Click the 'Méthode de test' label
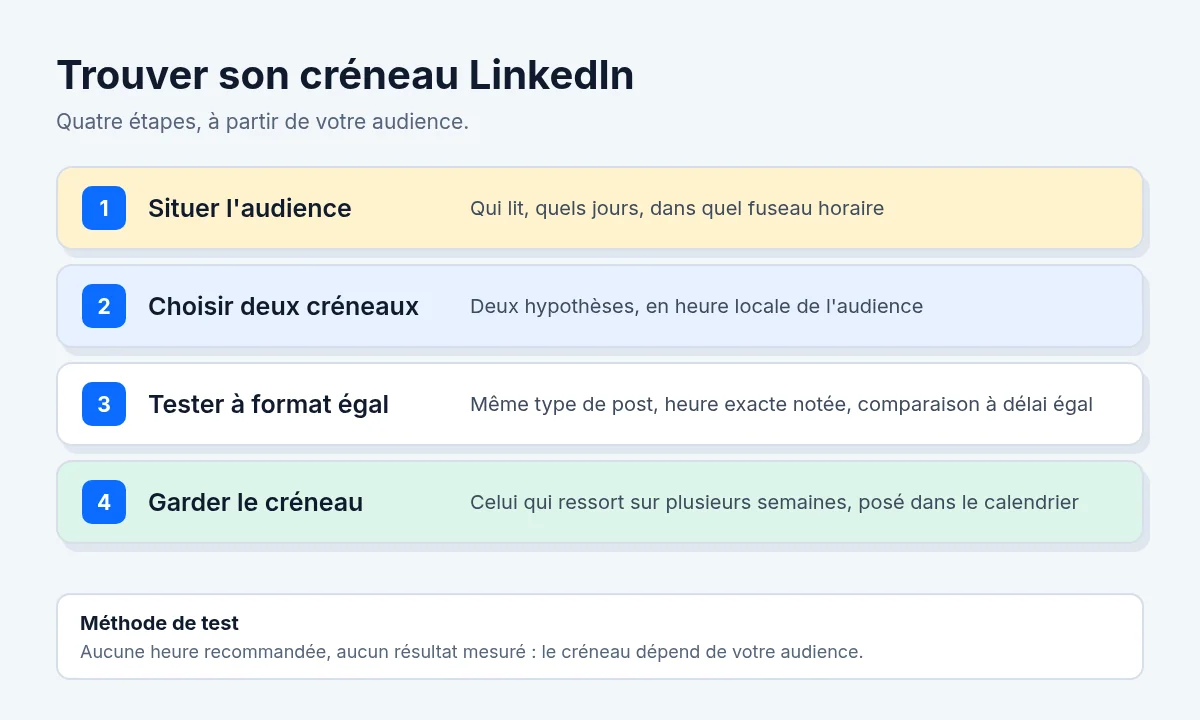1200x720 pixels. coord(159,623)
